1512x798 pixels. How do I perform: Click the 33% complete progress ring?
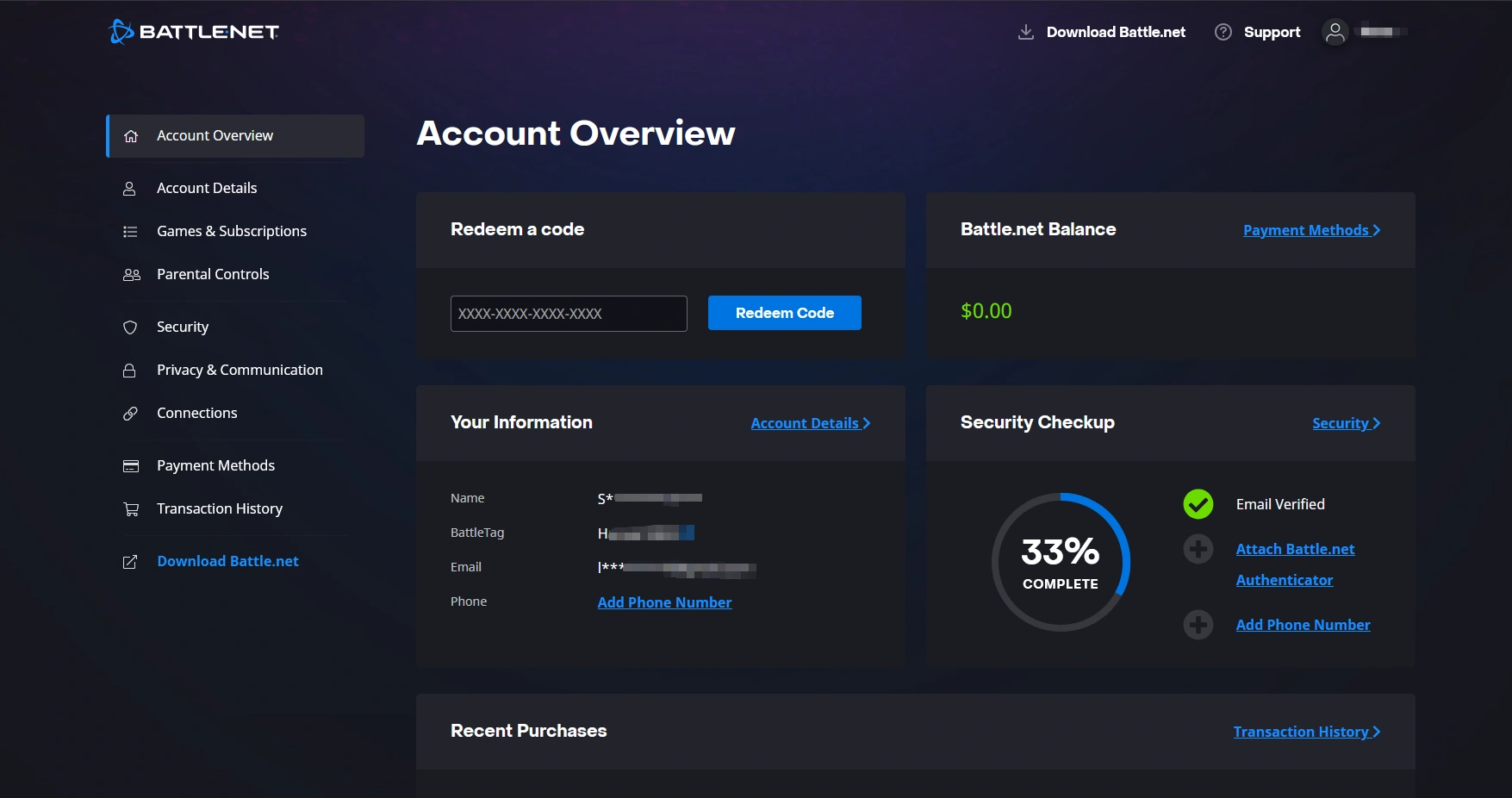click(x=1061, y=562)
